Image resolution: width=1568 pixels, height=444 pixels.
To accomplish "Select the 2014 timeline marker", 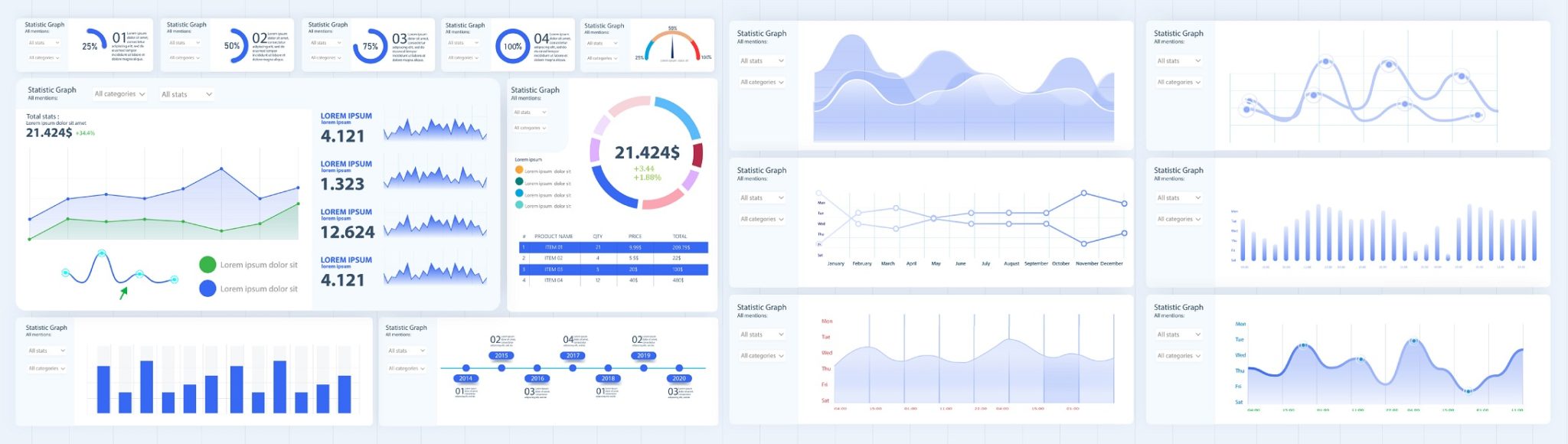I will pyautogui.click(x=465, y=378).
